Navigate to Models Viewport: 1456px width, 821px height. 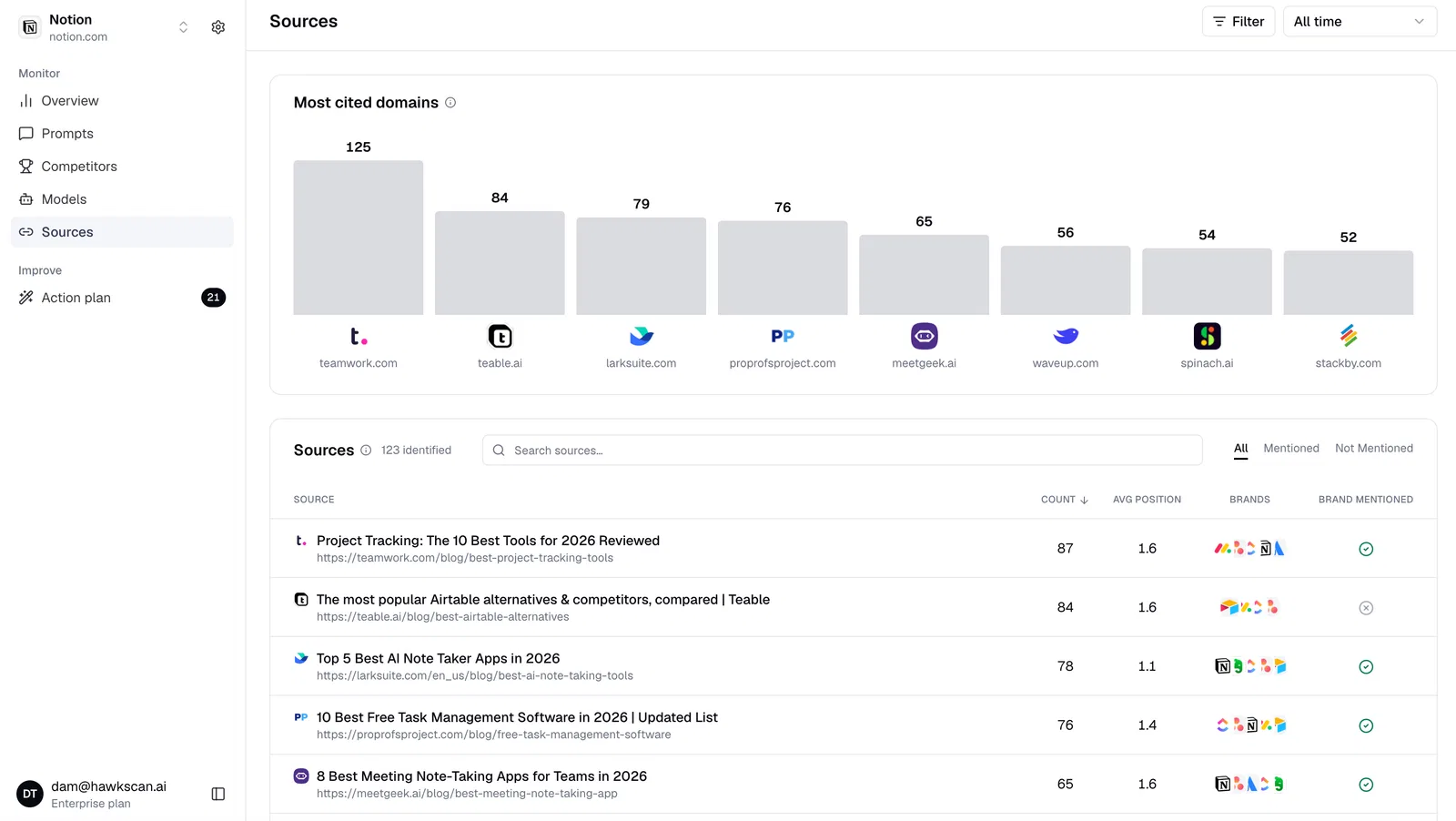[122, 199]
